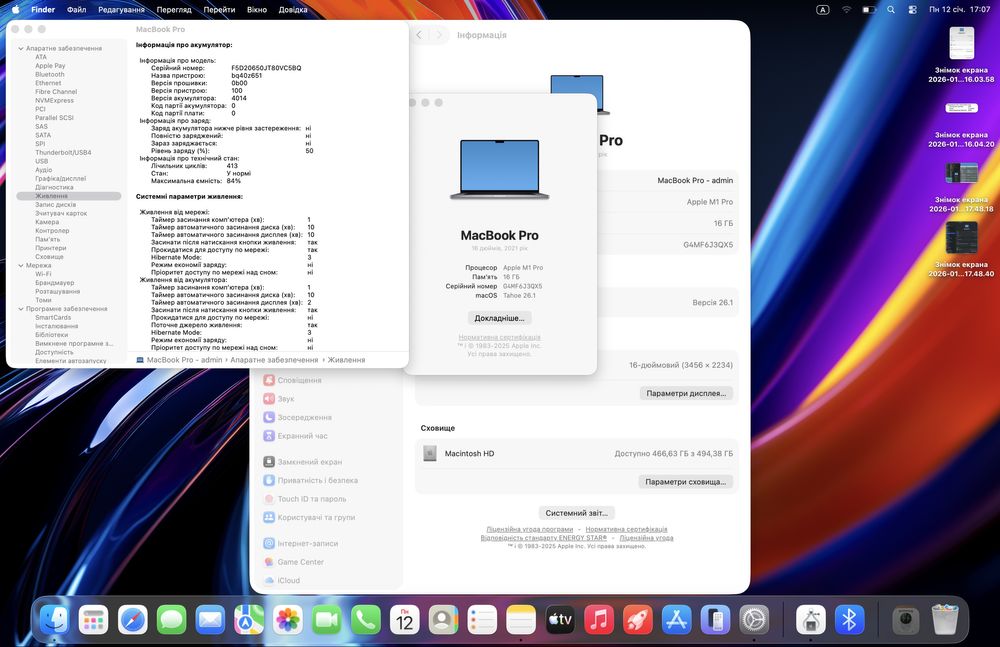Click the Параметри сховища… button
Image resolution: width=1000 pixels, height=647 pixels.
686,482
